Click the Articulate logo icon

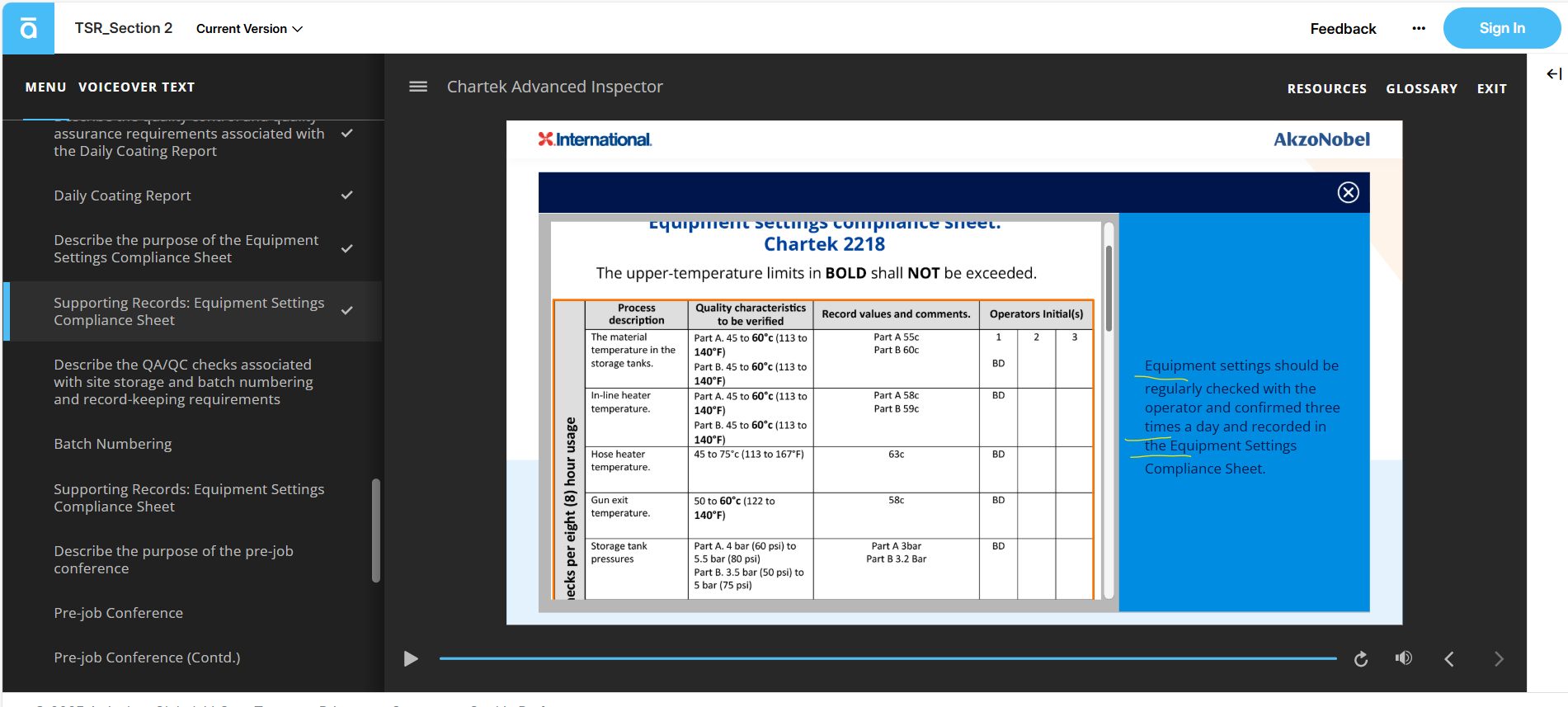tap(29, 29)
